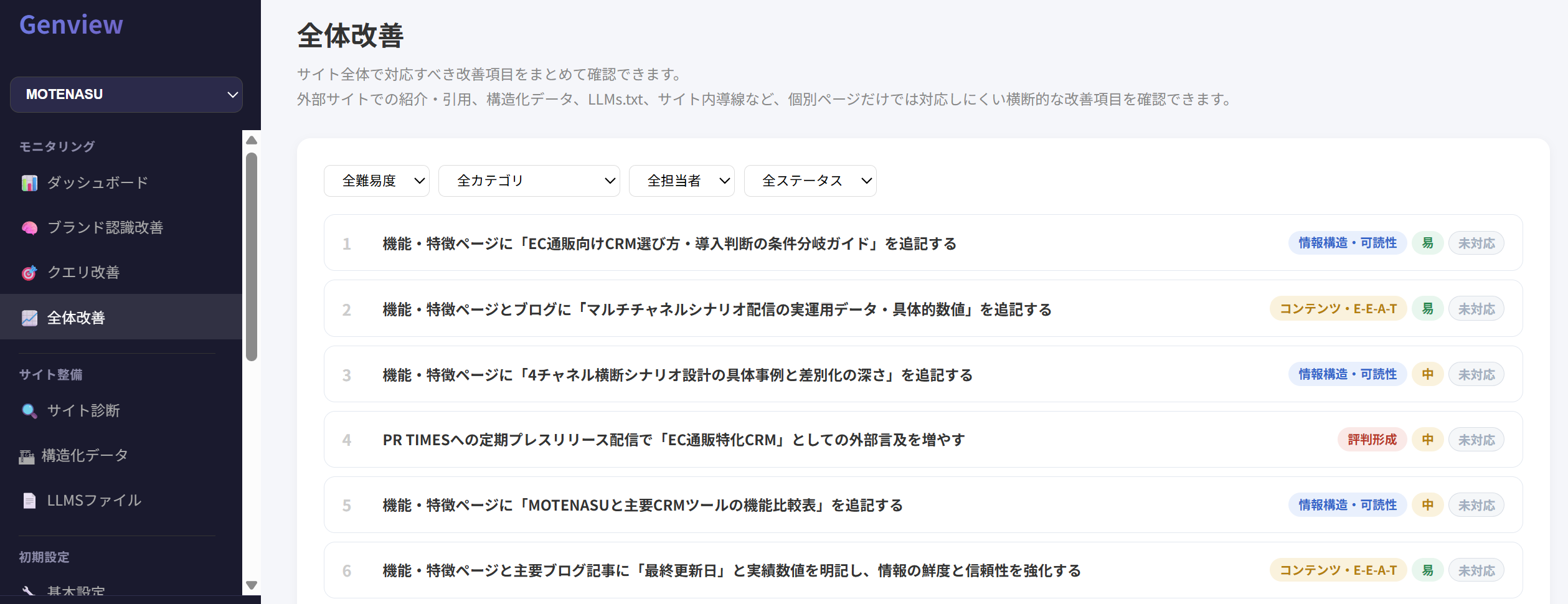This screenshot has width=1568, height=604.
Task: Click the dashboard chart icon in sidebar
Action: pyautogui.click(x=29, y=183)
